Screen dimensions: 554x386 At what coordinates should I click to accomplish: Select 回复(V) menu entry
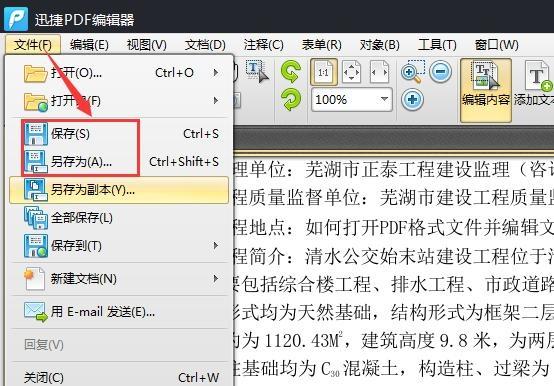click(x=44, y=345)
